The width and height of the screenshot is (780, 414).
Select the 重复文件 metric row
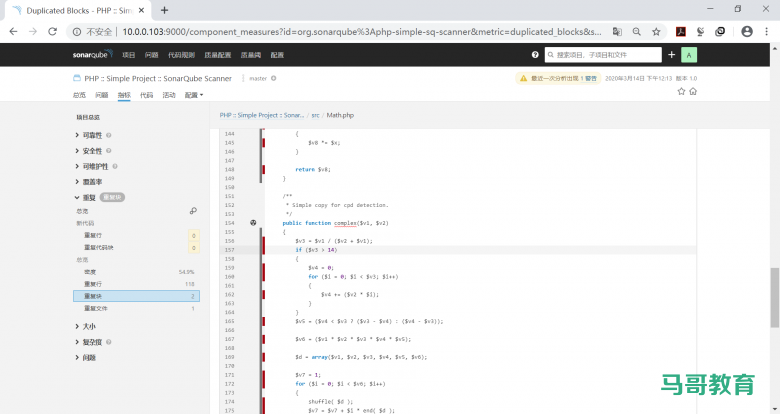coord(136,308)
